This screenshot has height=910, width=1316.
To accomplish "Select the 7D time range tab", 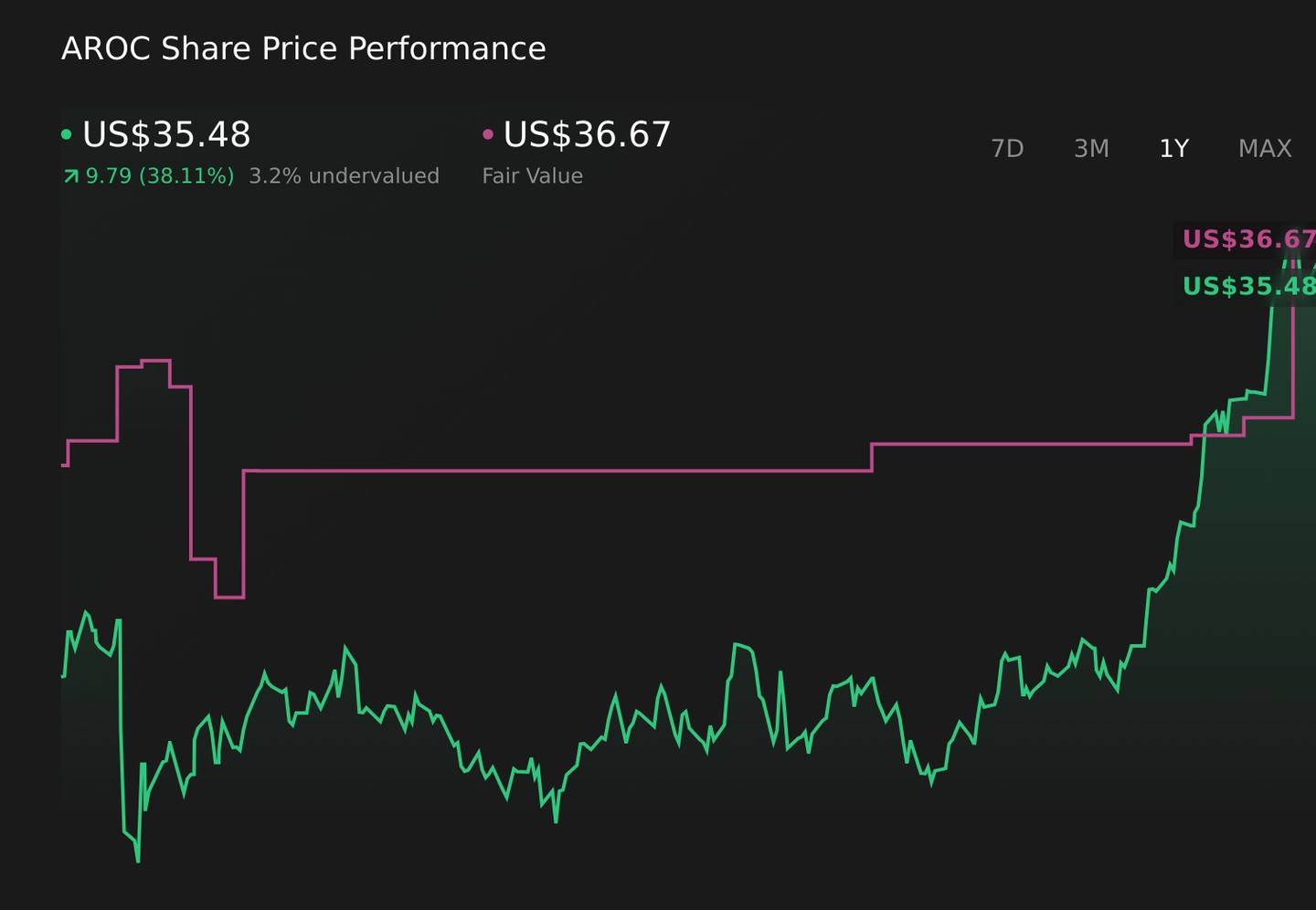I will click(x=1007, y=148).
